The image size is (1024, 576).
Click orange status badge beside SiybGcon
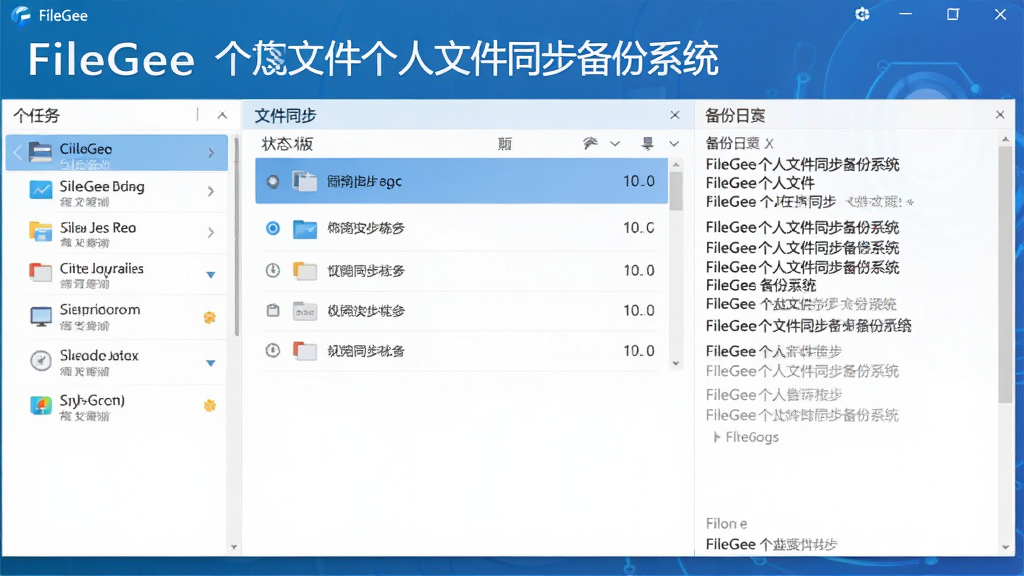pos(210,406)
